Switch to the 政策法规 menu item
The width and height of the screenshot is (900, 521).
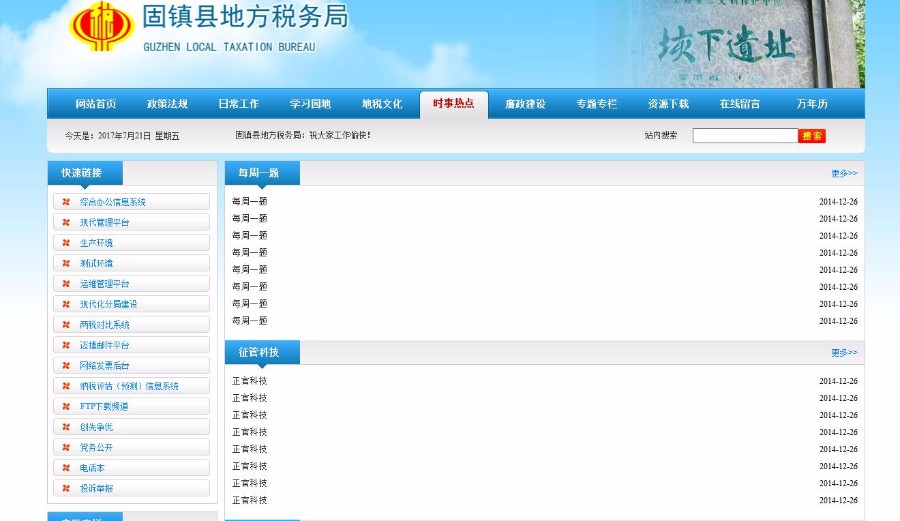click(167, 104)
